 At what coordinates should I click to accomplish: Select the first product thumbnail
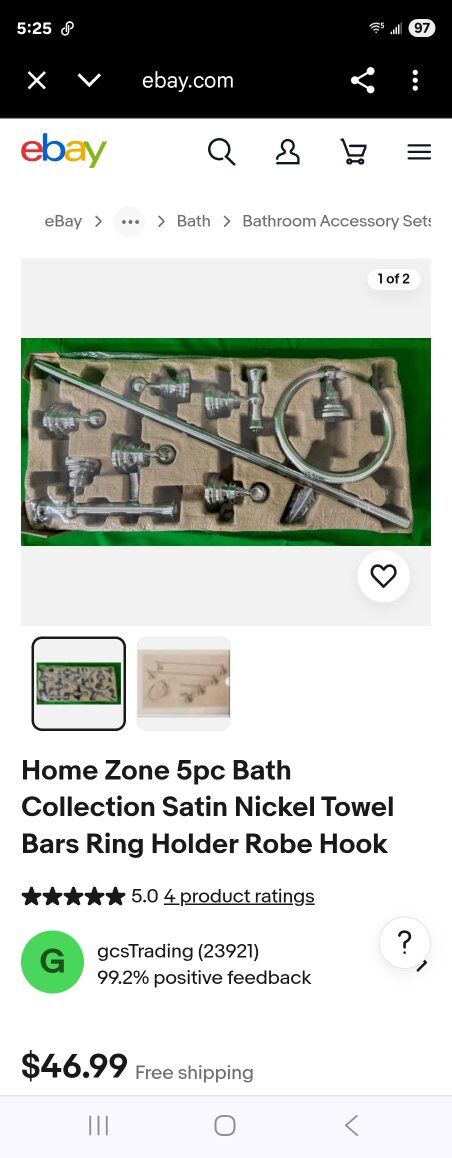[x=79, y=683]
